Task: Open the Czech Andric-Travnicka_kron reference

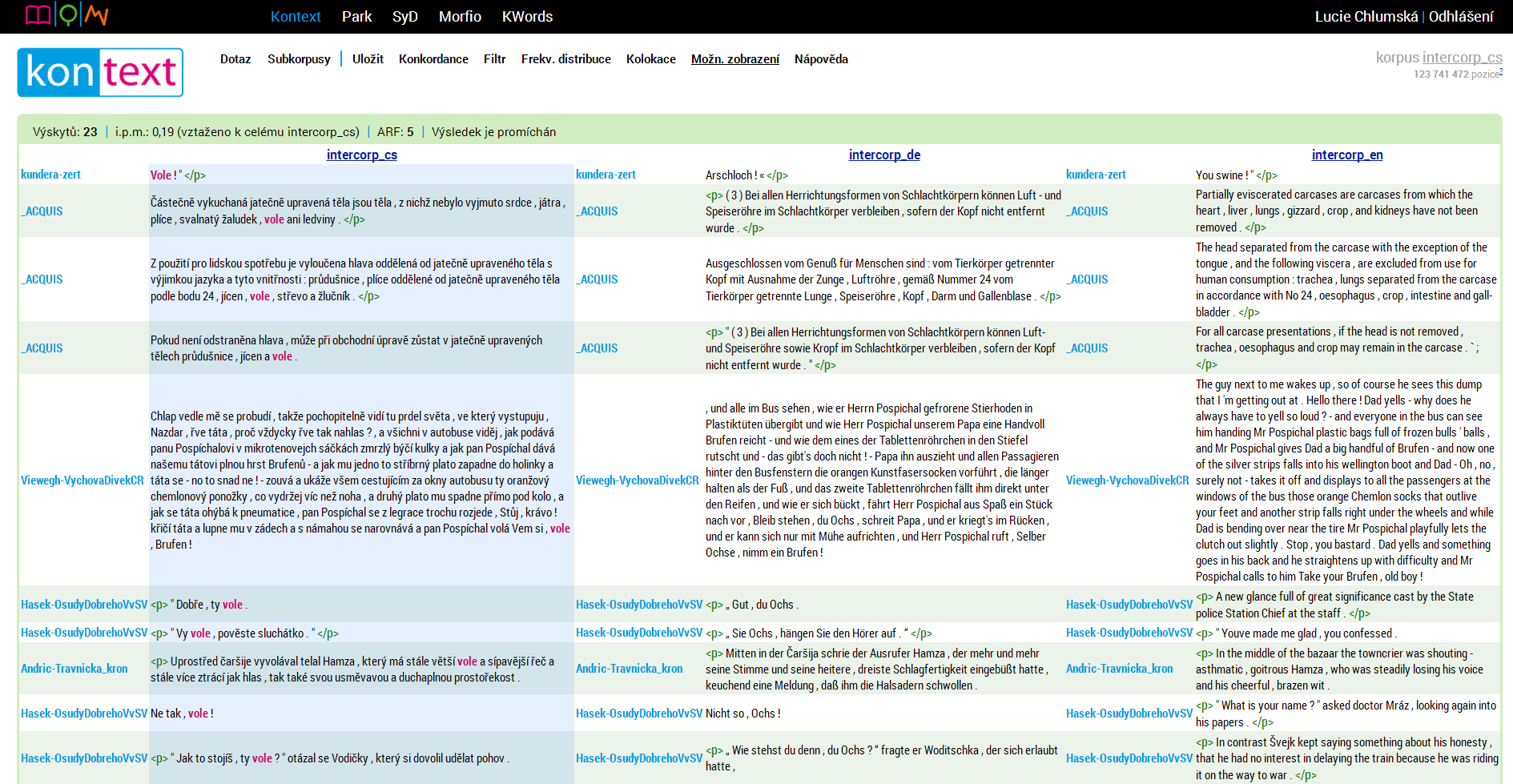Action: click(x=74, y=669)
